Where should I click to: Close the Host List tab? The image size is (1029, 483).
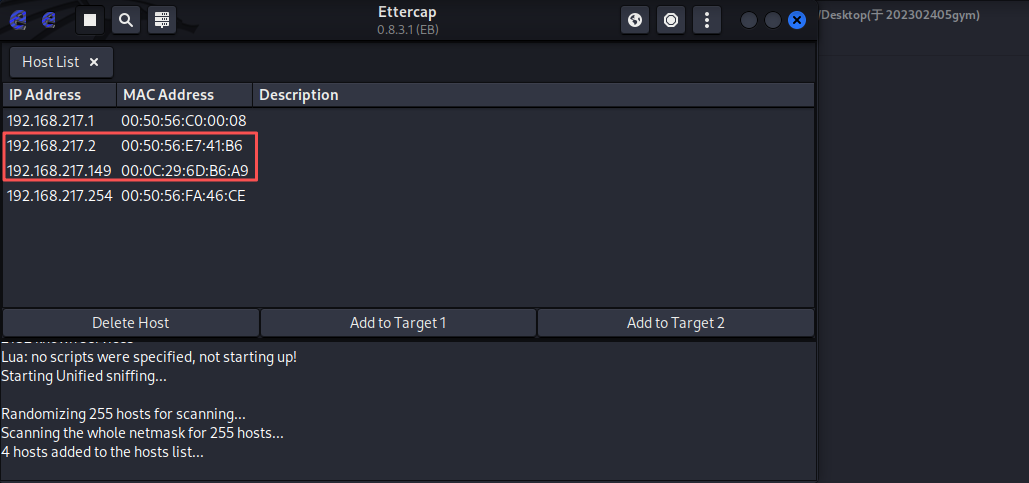(94, 62)
